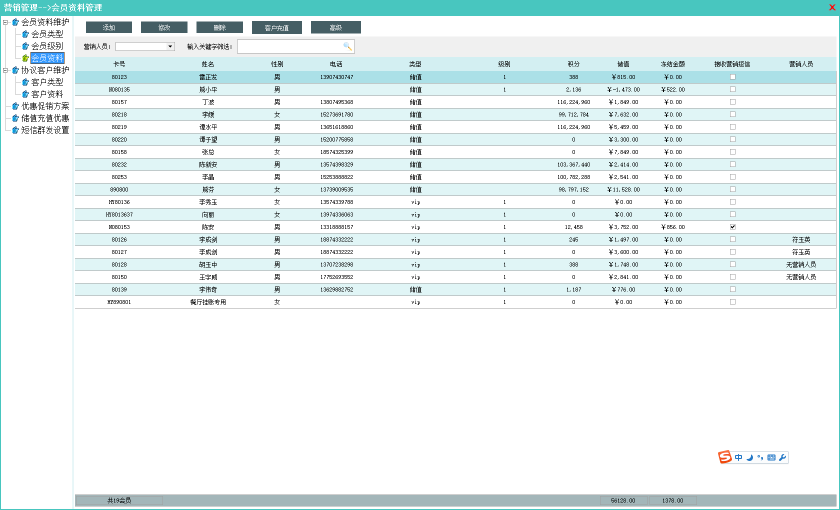Click the 客户充值 button
This screenshot has height=510, width=840.
pyautogui.click(x=276, y=28)
